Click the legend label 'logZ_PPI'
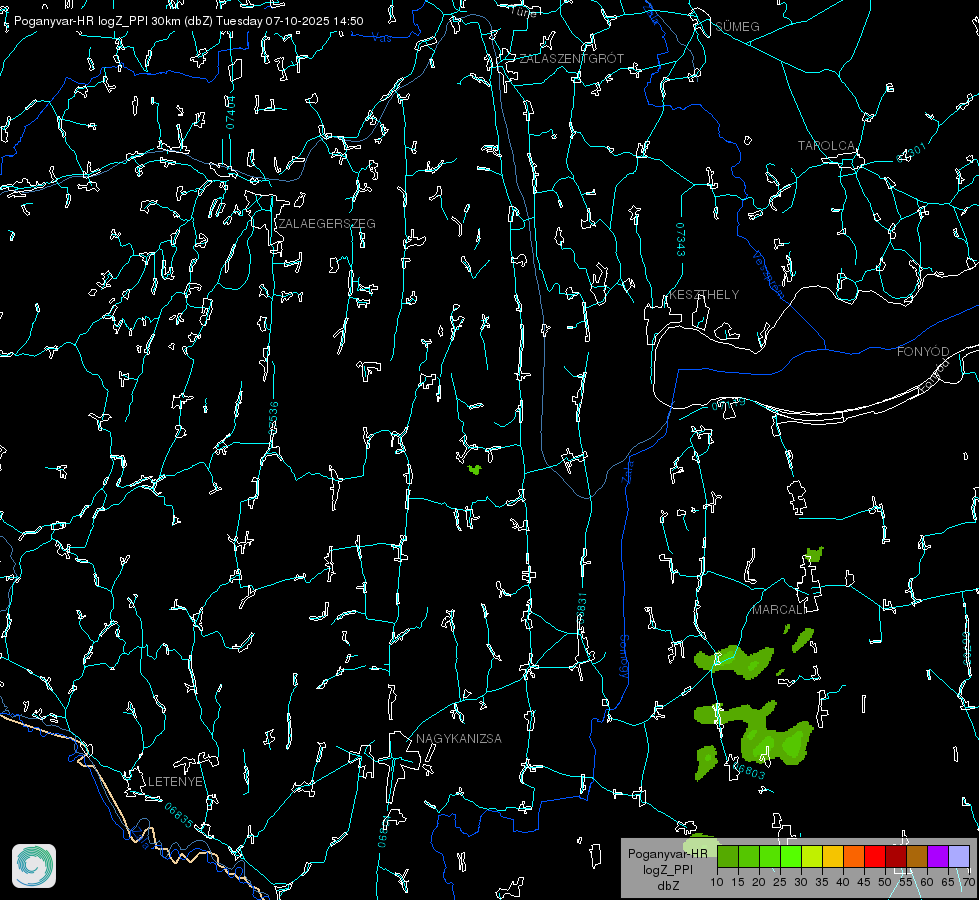 click(x=667, y=869)
